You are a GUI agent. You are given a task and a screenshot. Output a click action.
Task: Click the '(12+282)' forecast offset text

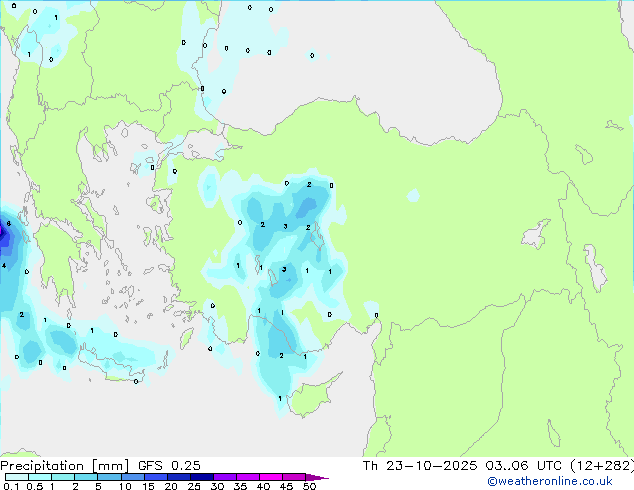(602, 466)
